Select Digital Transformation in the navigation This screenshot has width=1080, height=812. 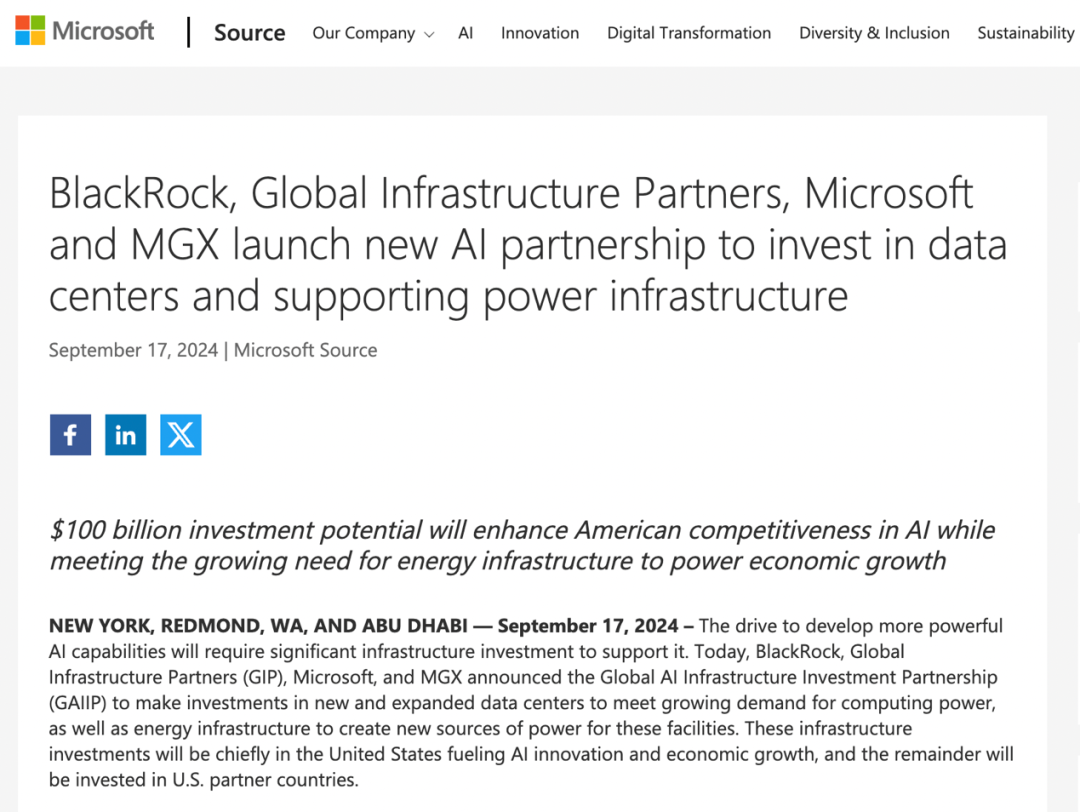pyautogui.click(x=689, y=33)
